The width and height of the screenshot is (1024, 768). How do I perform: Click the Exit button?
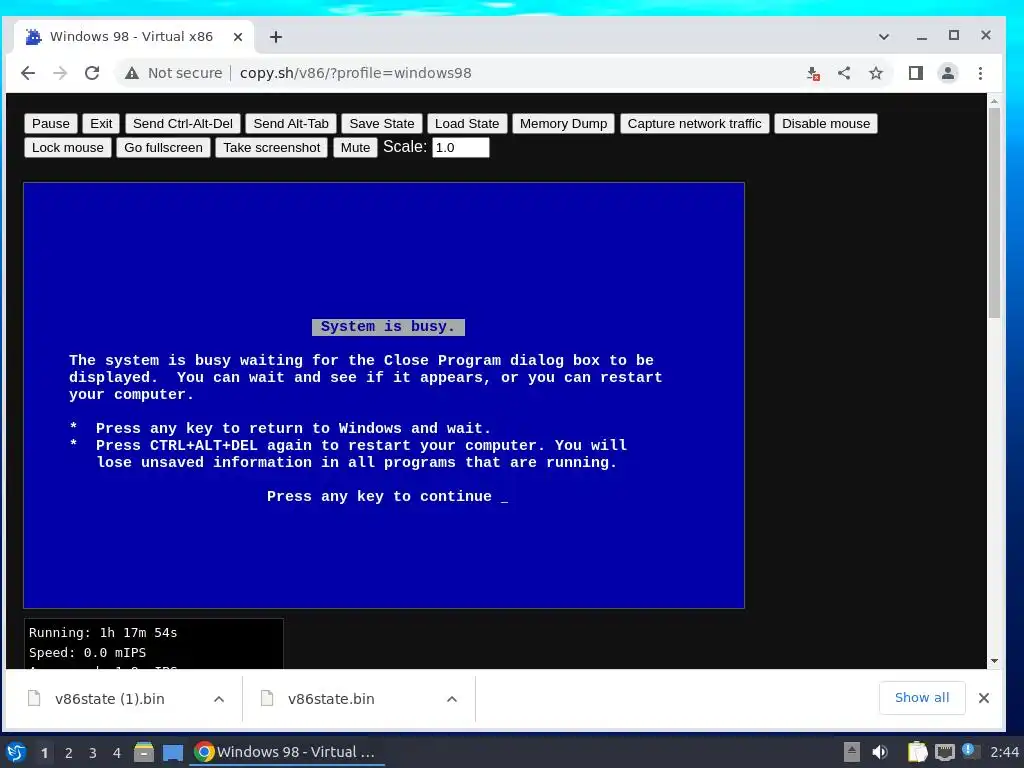tap(101, 123)
